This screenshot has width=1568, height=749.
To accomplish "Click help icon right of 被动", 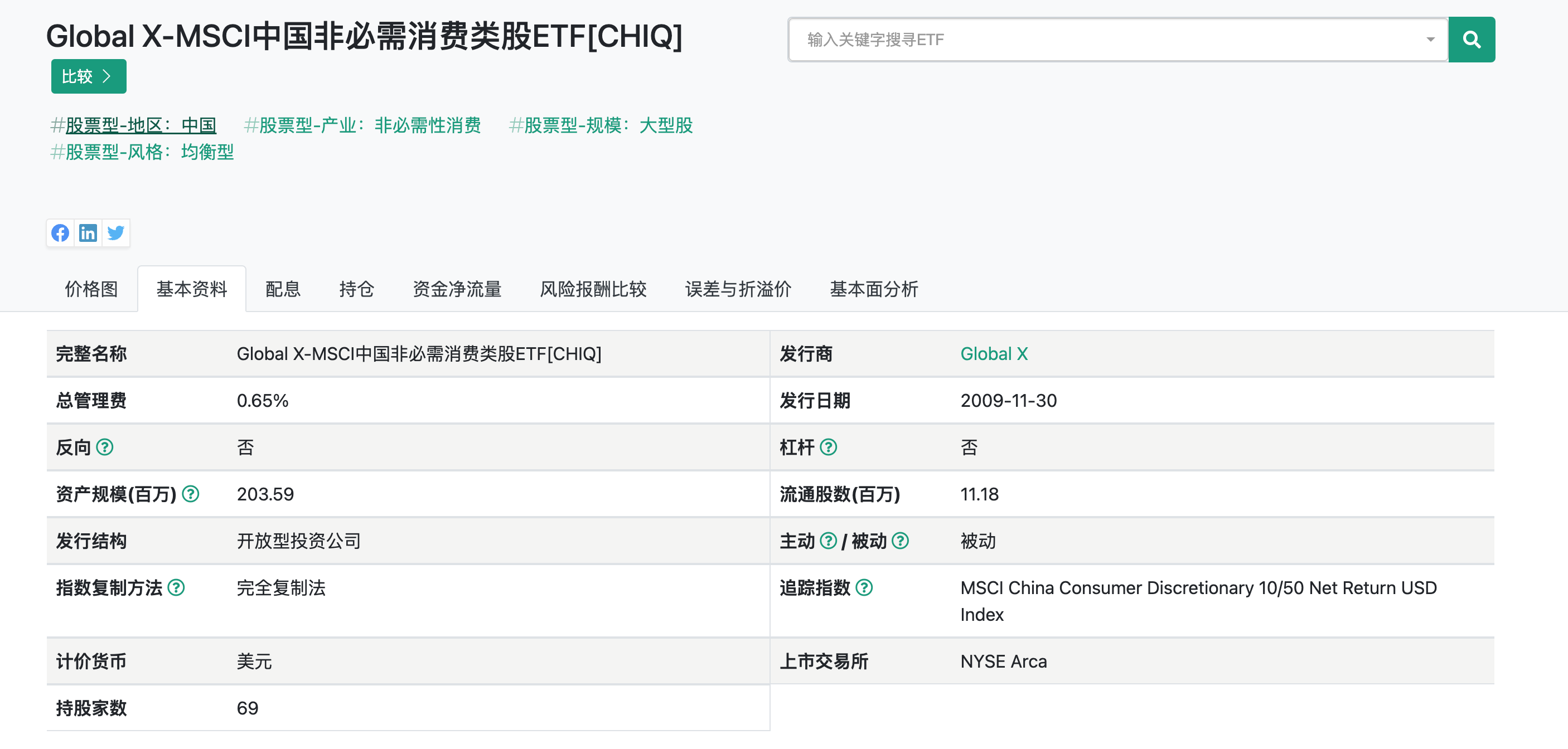I will tap(899, 541).
